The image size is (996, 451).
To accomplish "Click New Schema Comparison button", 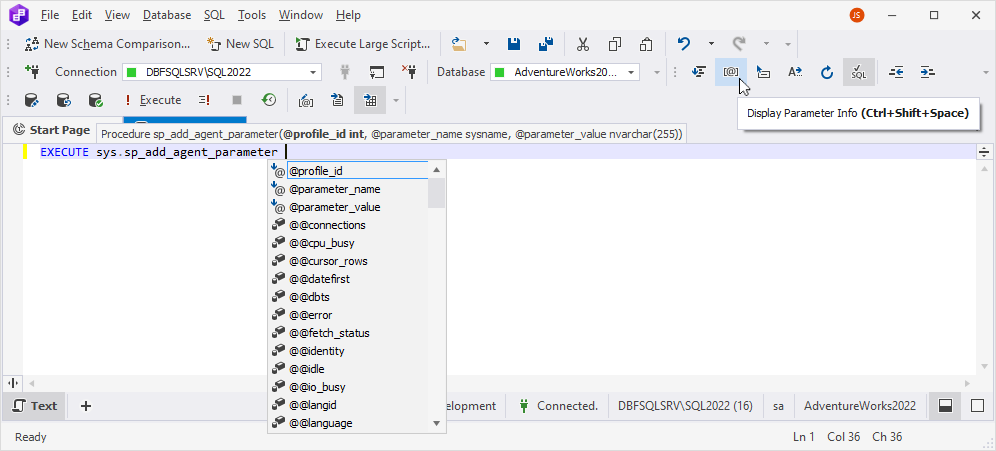I will point(107,44).
